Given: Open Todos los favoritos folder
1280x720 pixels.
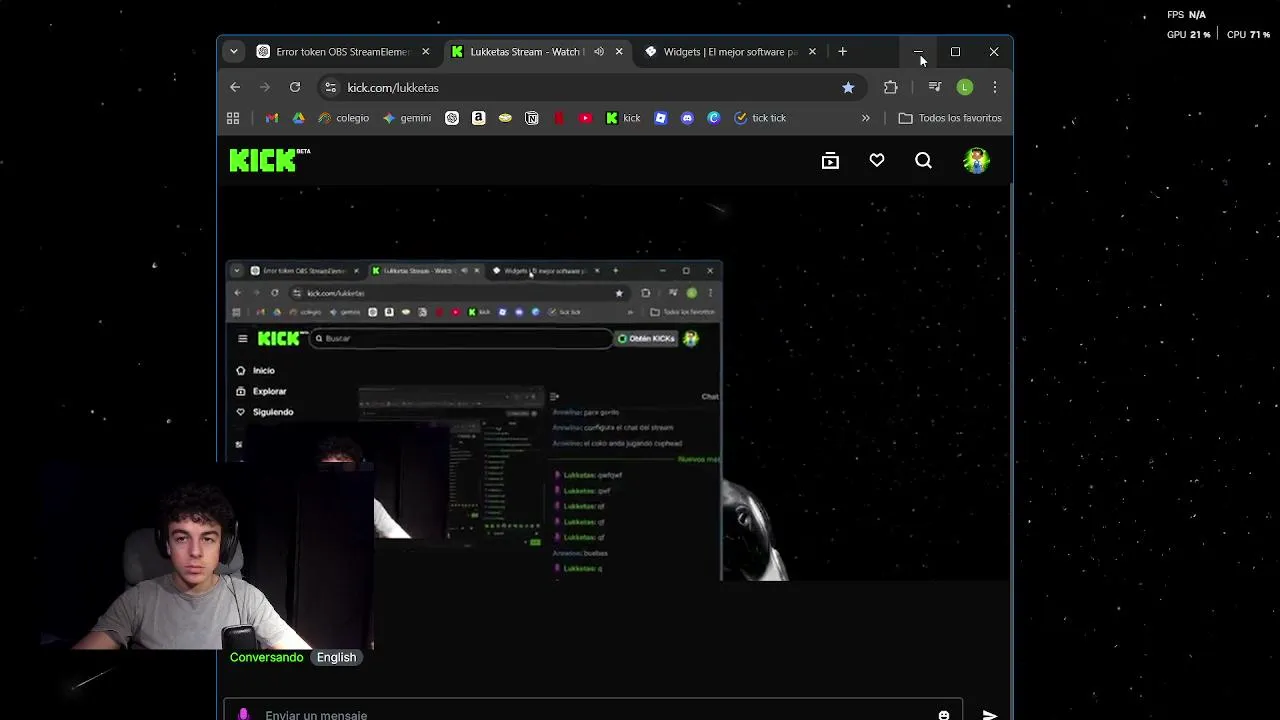Looking at the screenshot, I should point(950,118).
